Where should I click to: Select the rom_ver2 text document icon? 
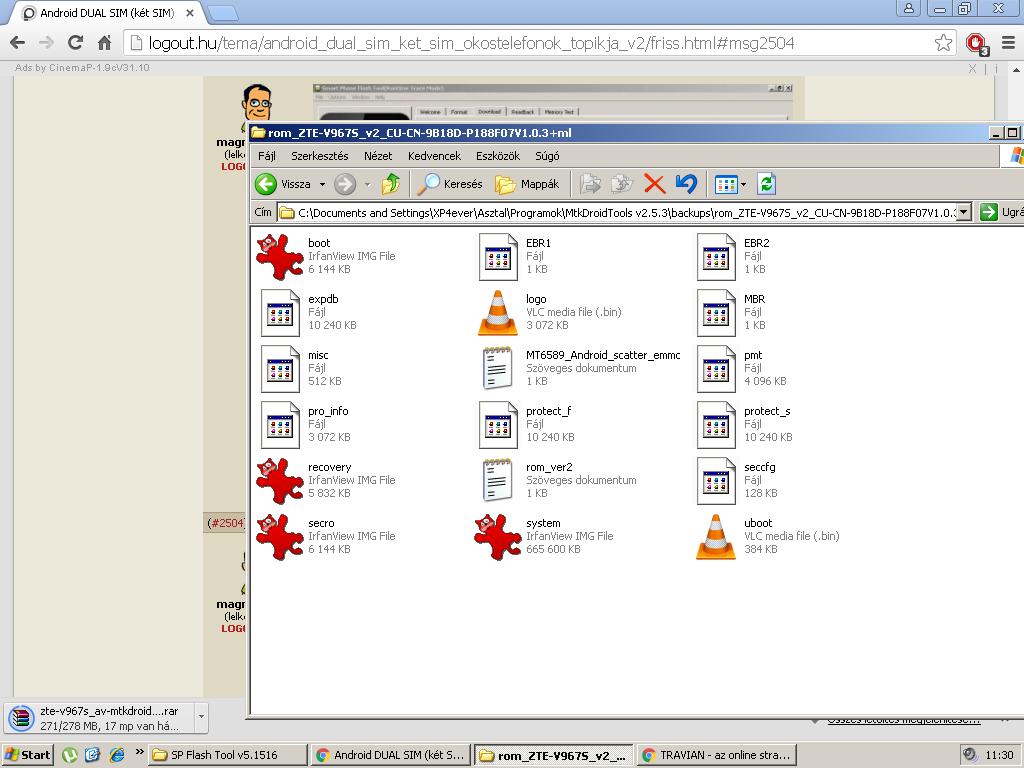click(x=498, y=481)
